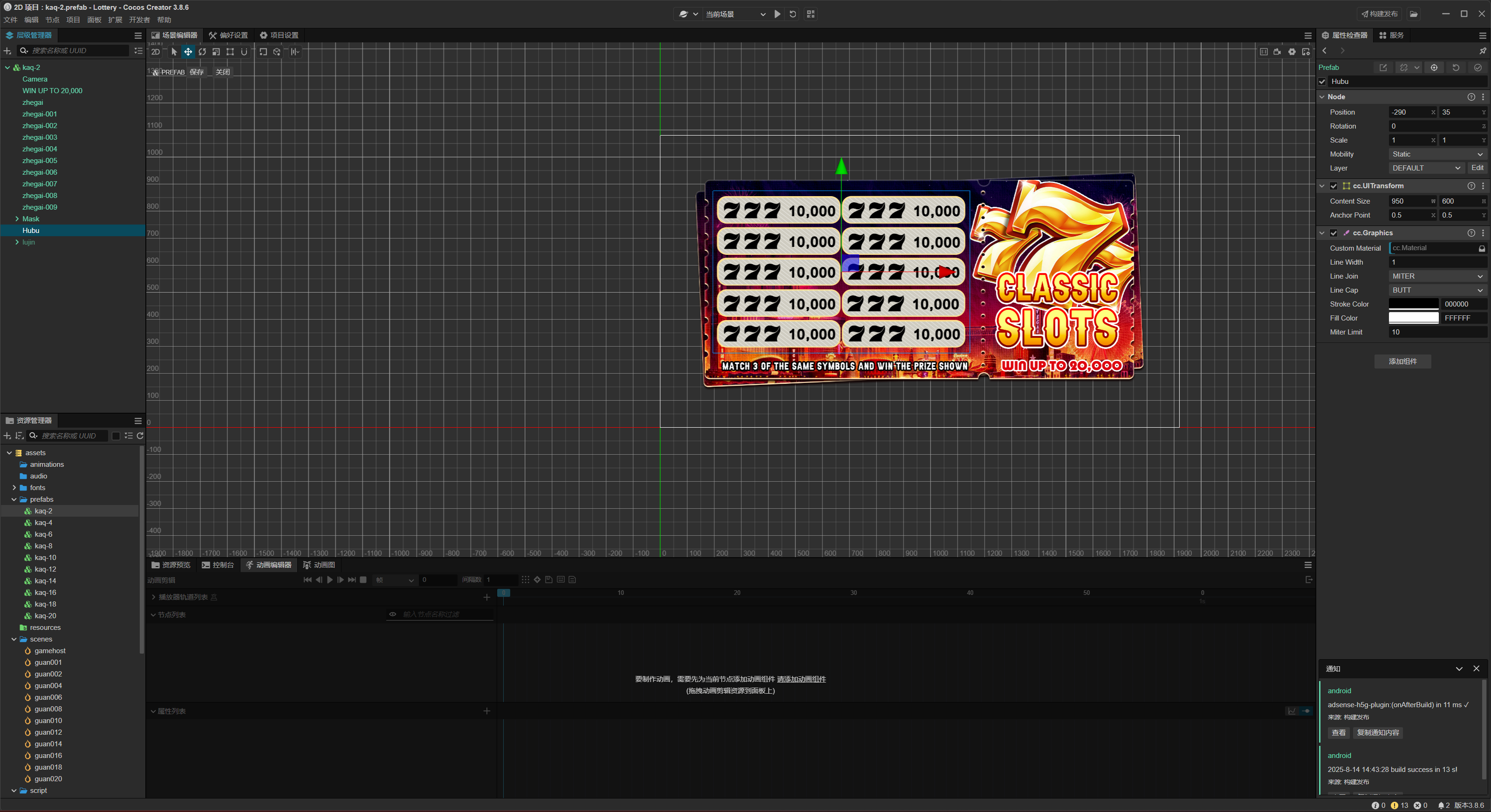The height and width of the screenshot is (812, 1491).
Task: Open the Fill Color white swatch
Action: click(1414, 318)
